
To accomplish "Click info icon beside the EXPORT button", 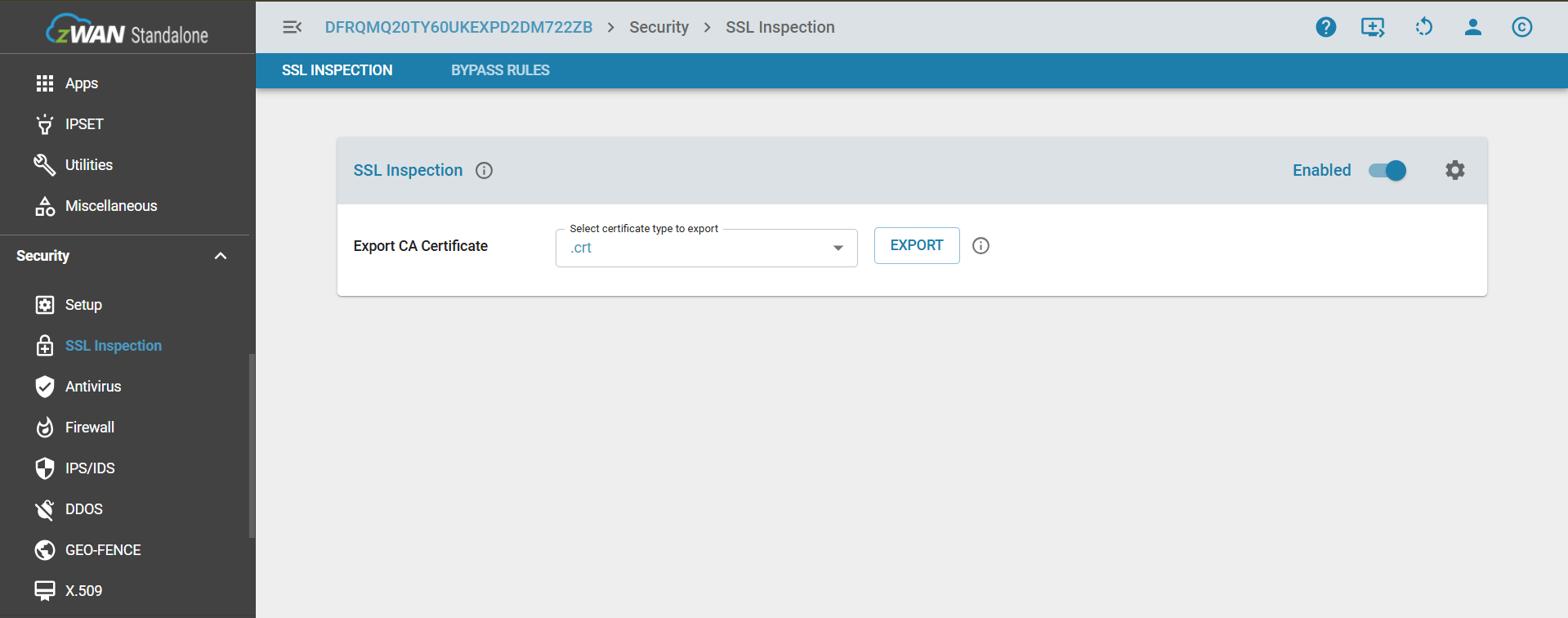I will [x=981, y=246].
